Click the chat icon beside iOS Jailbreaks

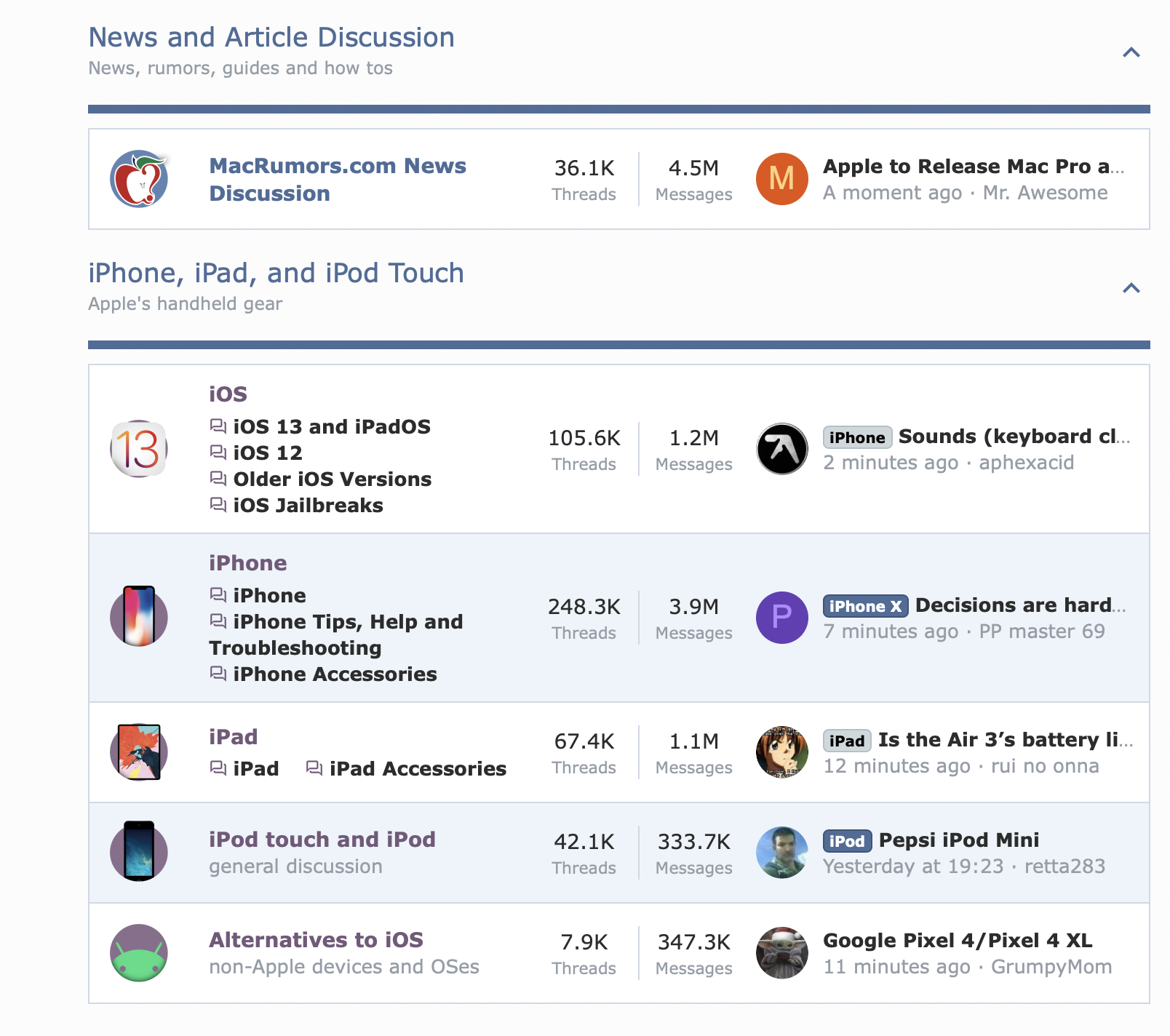[218, 504]
